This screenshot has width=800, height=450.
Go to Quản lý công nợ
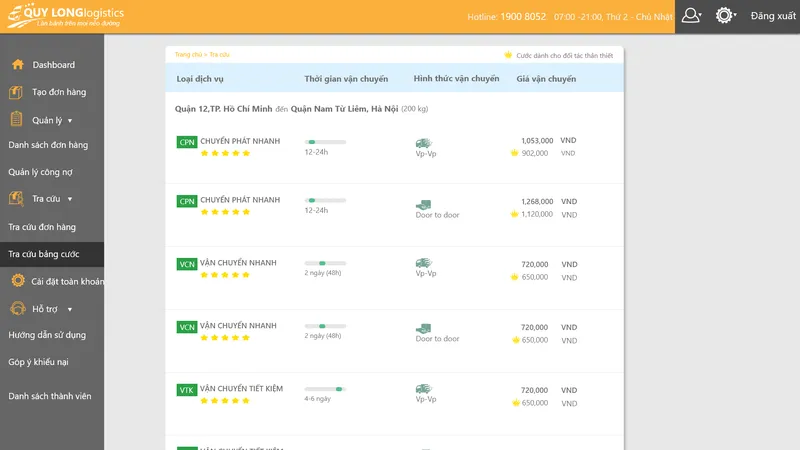tap(40, 172)
